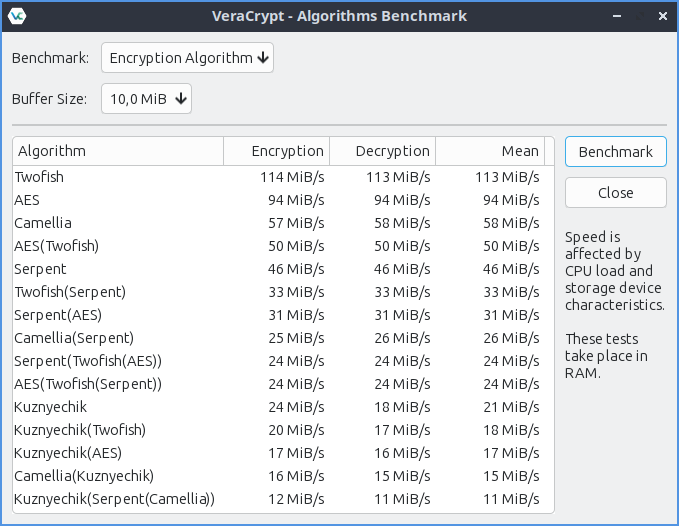Run the Benchmark button
Image resolution: width=679 pixels, height=526 pixels.
(x=615, y=152)
